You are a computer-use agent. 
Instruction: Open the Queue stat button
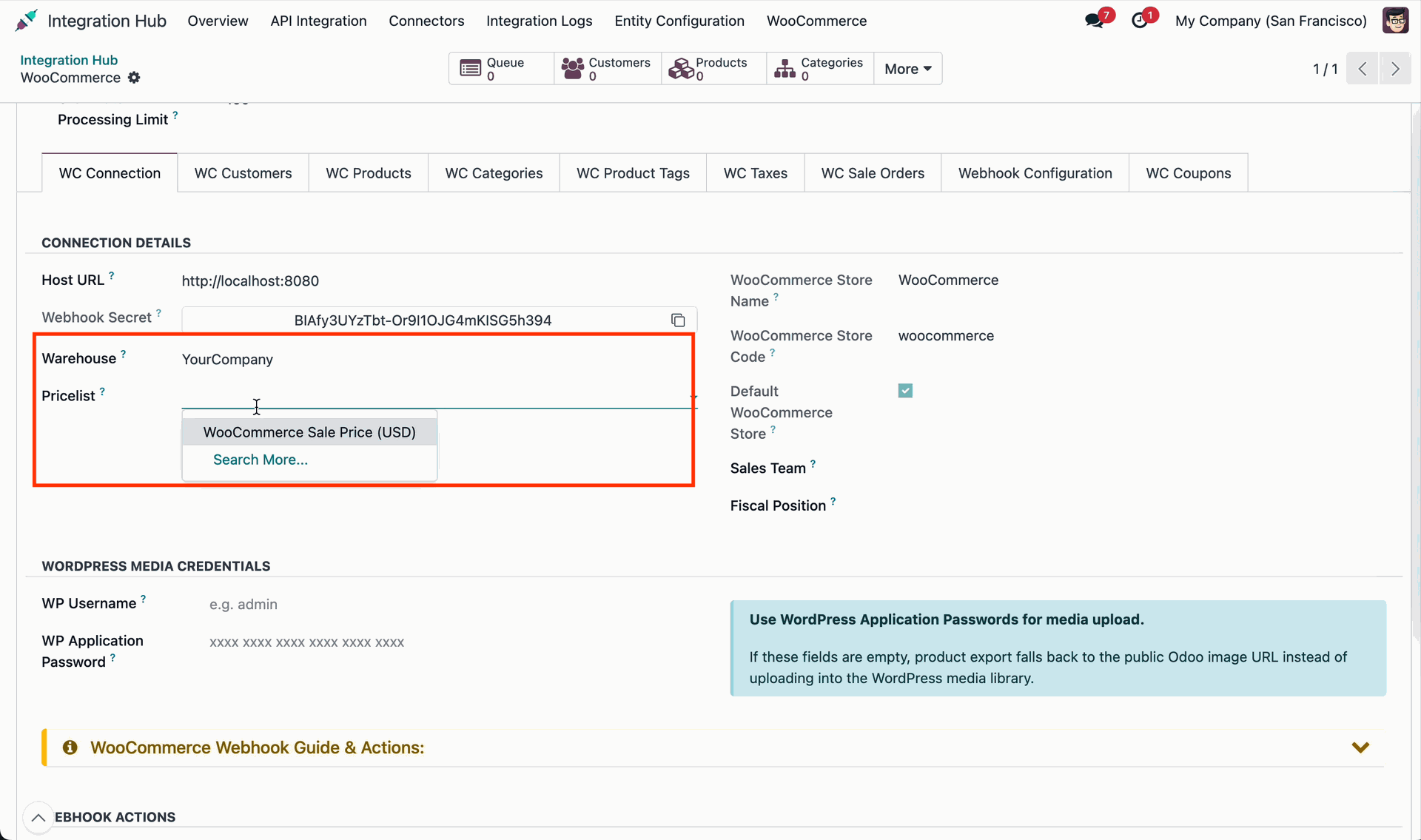(x=502, y=69)
